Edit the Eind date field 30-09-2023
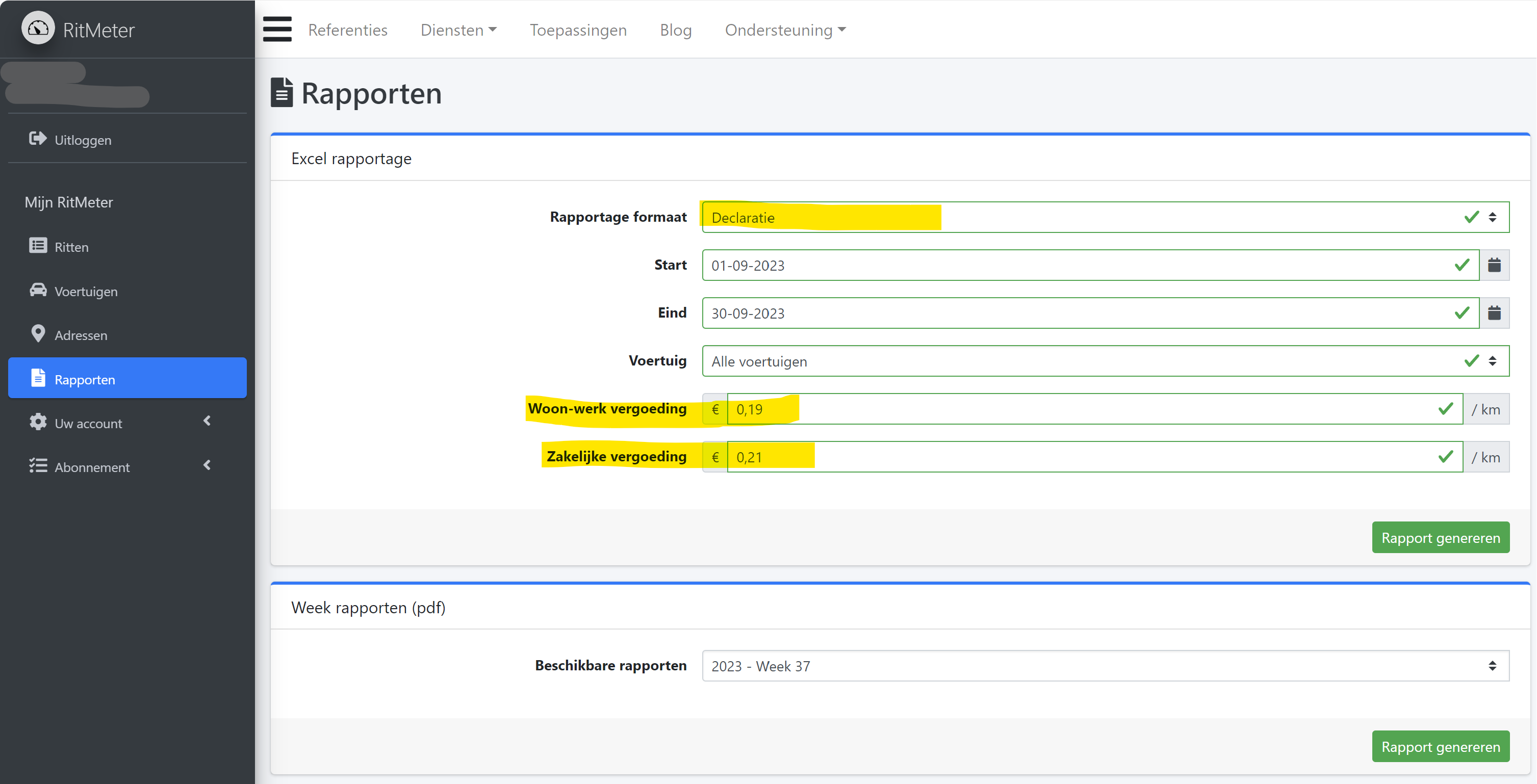Screen dimensions: 1537x784 coord(1090,312)
